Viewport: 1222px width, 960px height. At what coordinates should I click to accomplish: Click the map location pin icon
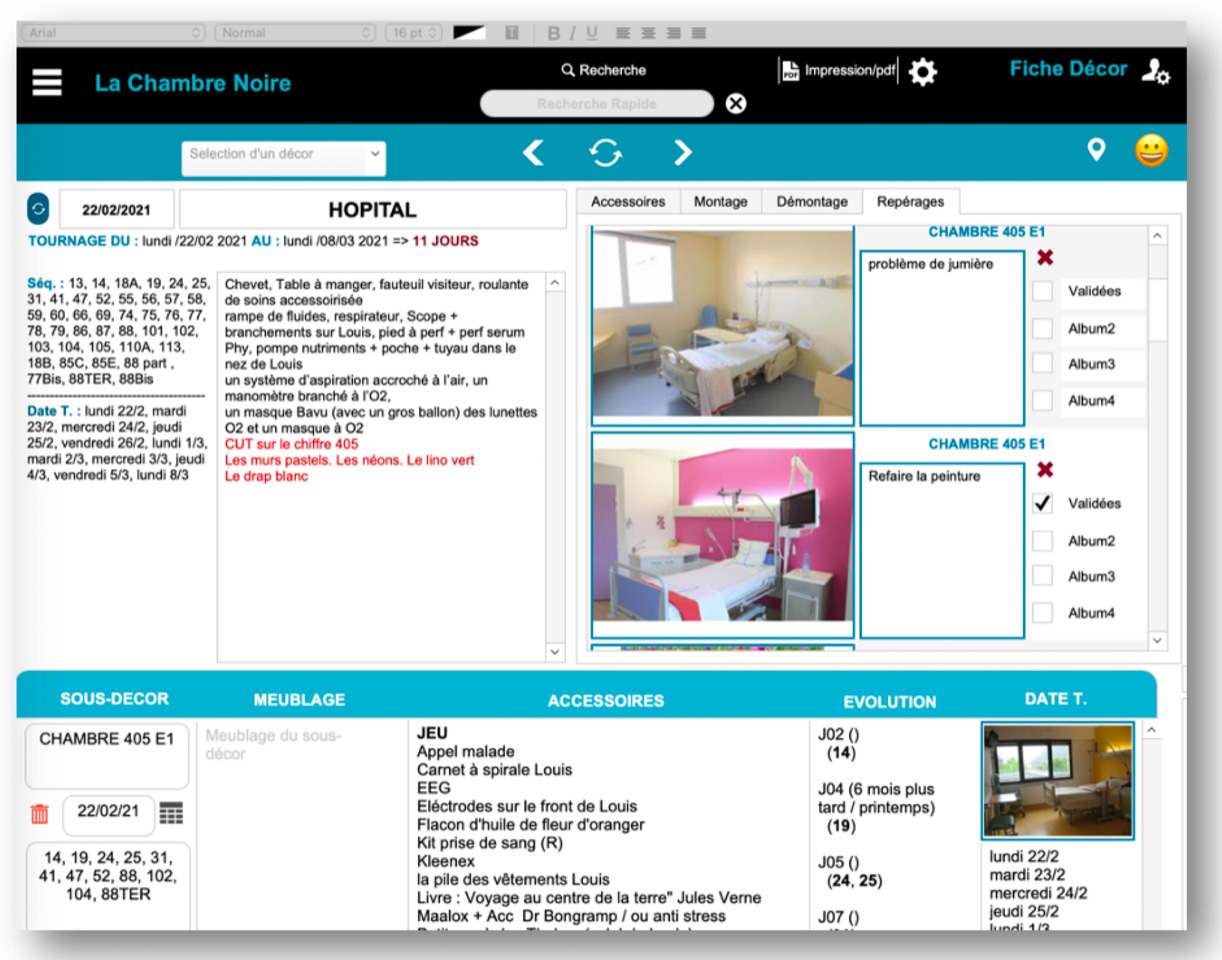coord(1097,150)
